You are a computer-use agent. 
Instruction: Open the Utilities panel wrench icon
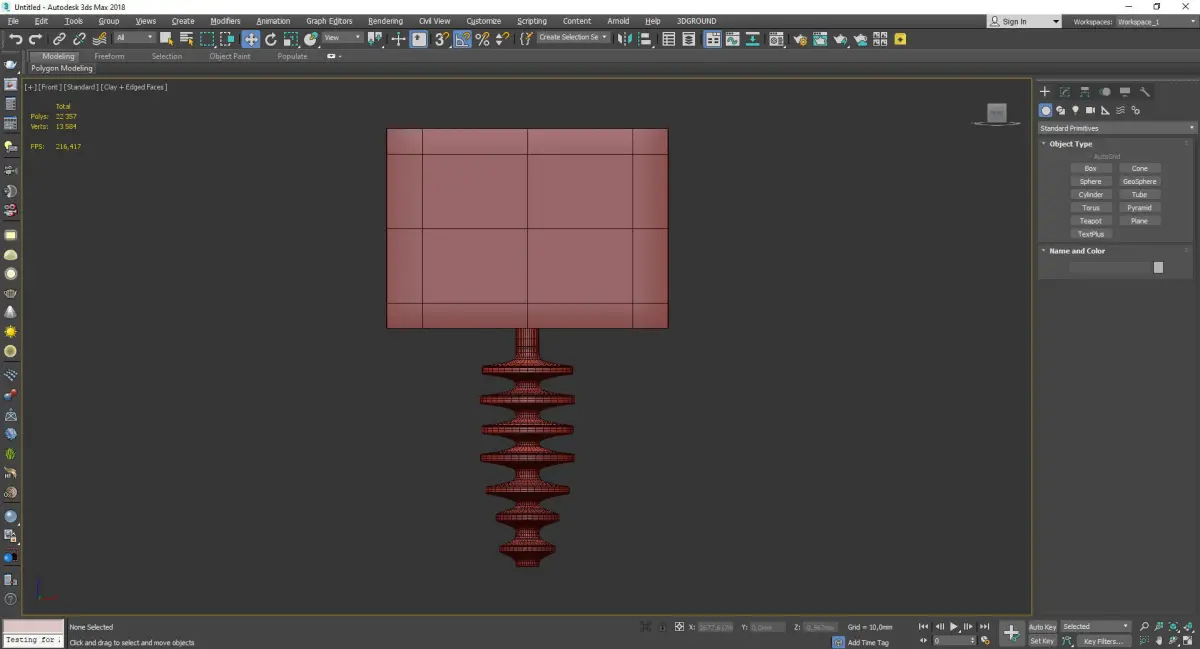1145,91
